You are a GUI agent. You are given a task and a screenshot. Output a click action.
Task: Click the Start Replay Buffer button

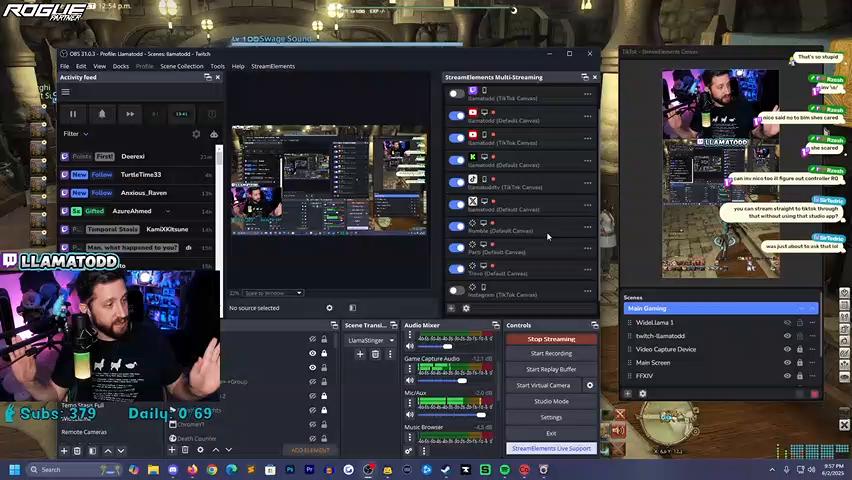(551, 369)
